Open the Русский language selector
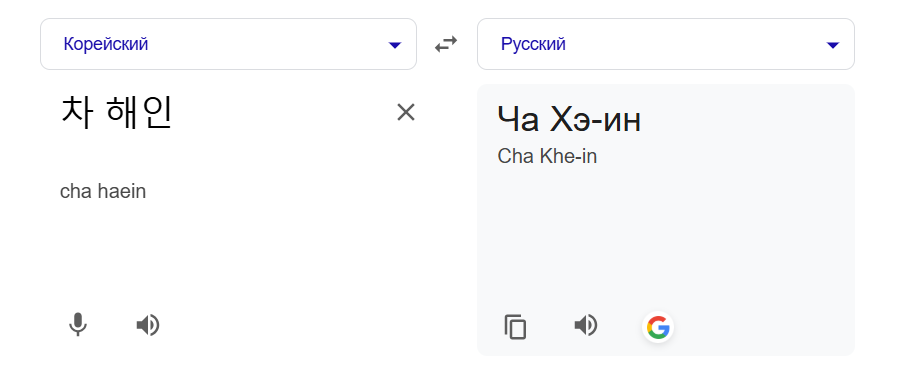This screenshot has width=919, height=371. click(666, 44)
